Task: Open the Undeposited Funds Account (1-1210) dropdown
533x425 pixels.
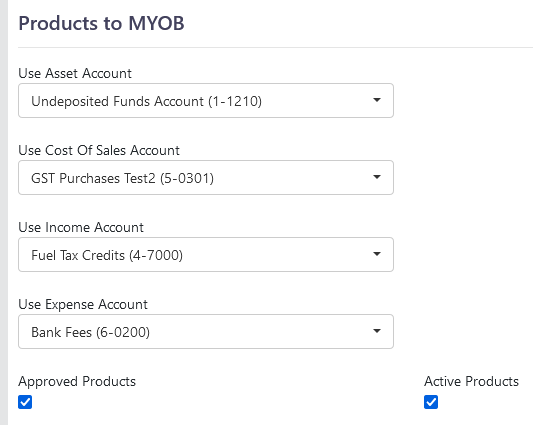Action: (206, 101)
